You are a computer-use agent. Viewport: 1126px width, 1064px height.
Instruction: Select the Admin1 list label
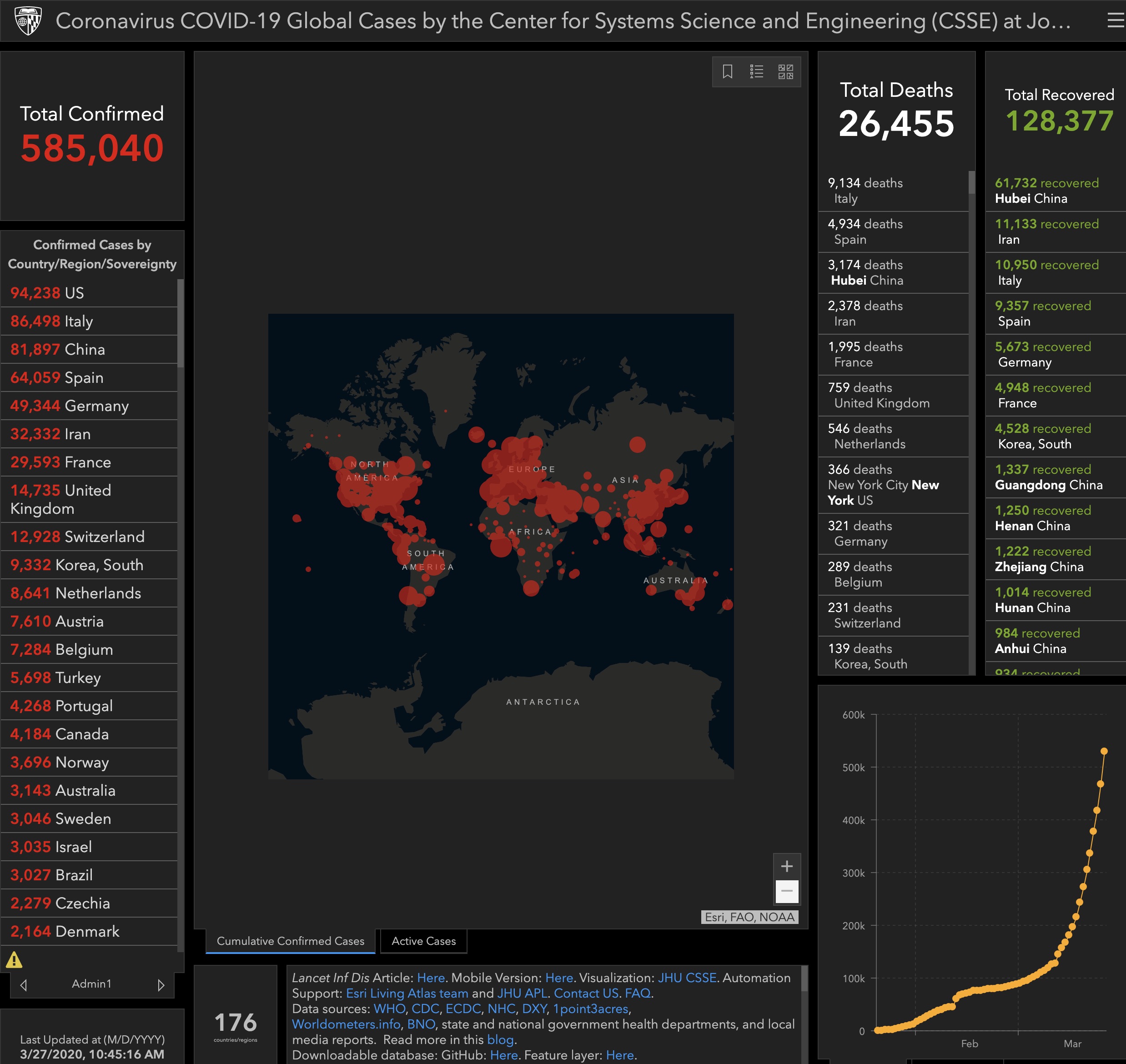[x=91, y=984]
